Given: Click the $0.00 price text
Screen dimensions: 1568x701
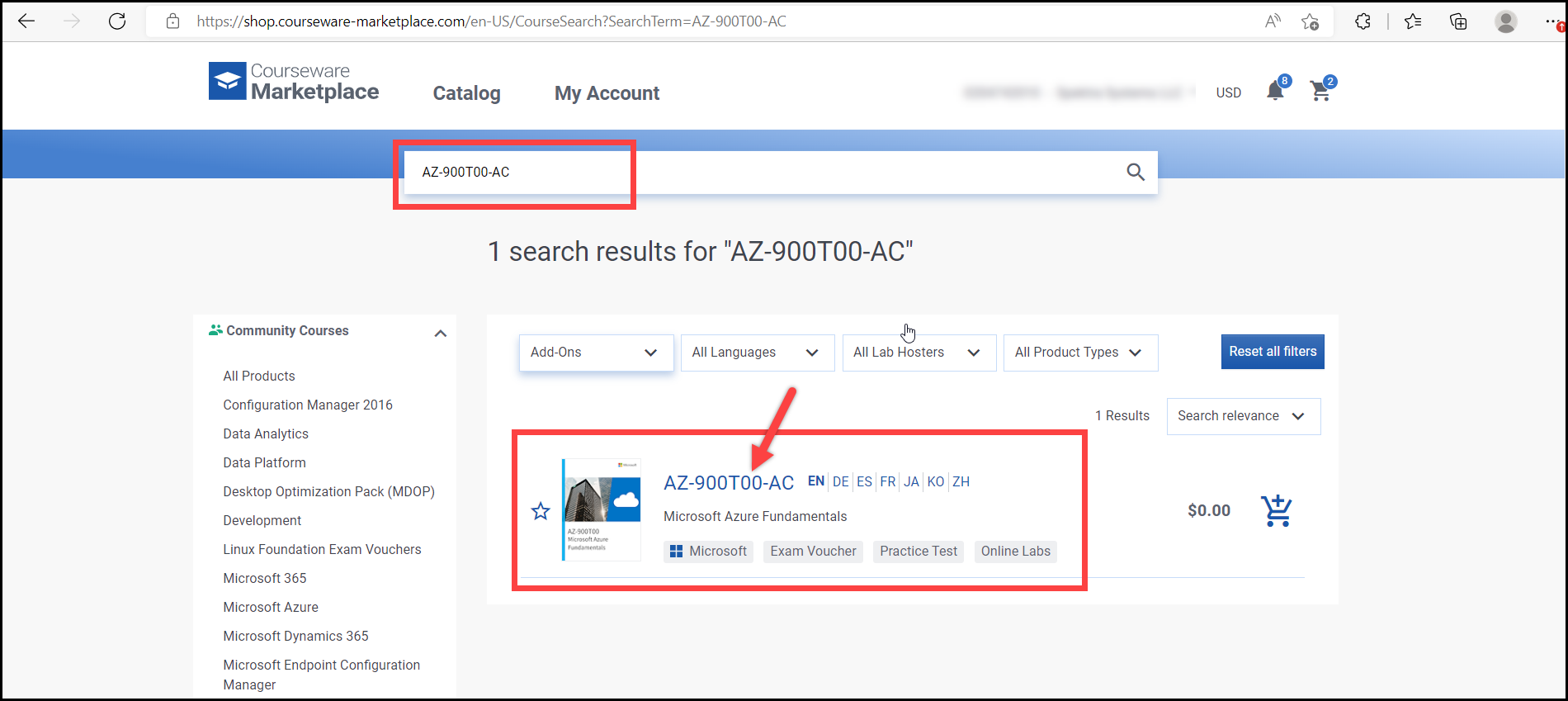Looking at the screenshot, I should click(1209, 510).
